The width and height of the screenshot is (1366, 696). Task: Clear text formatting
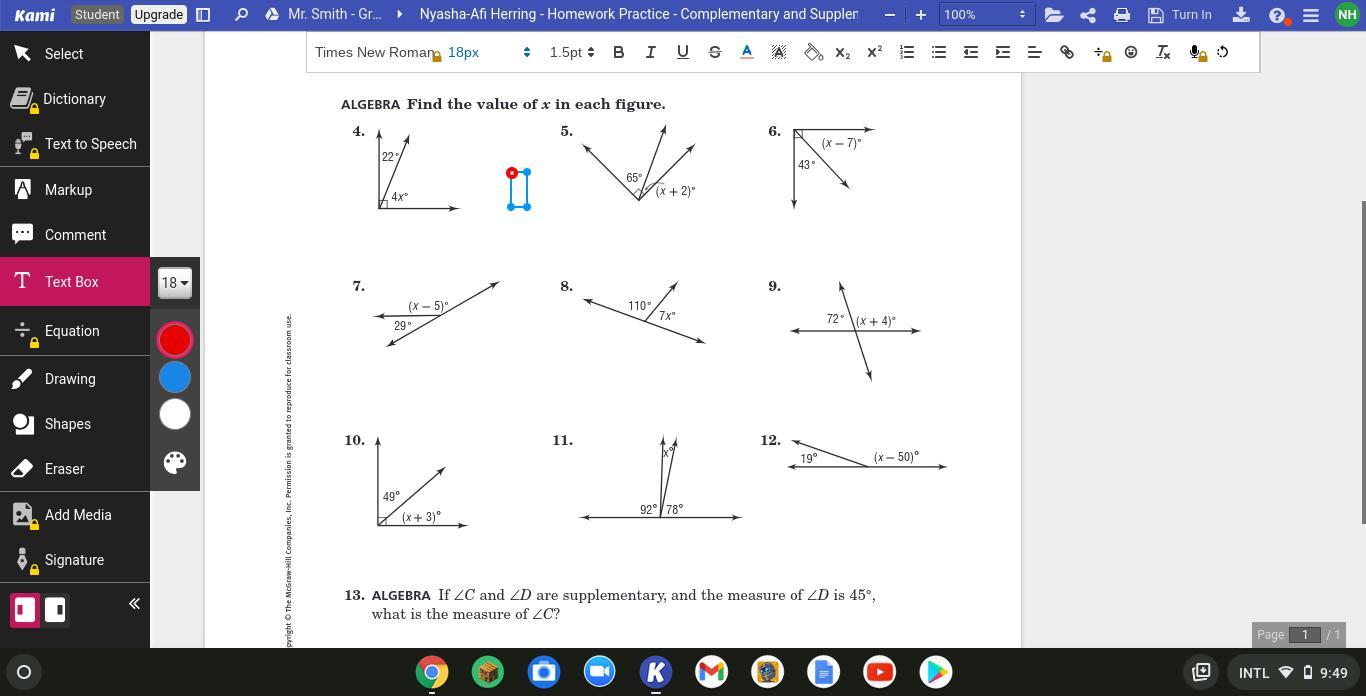[x=1163, y=52]
